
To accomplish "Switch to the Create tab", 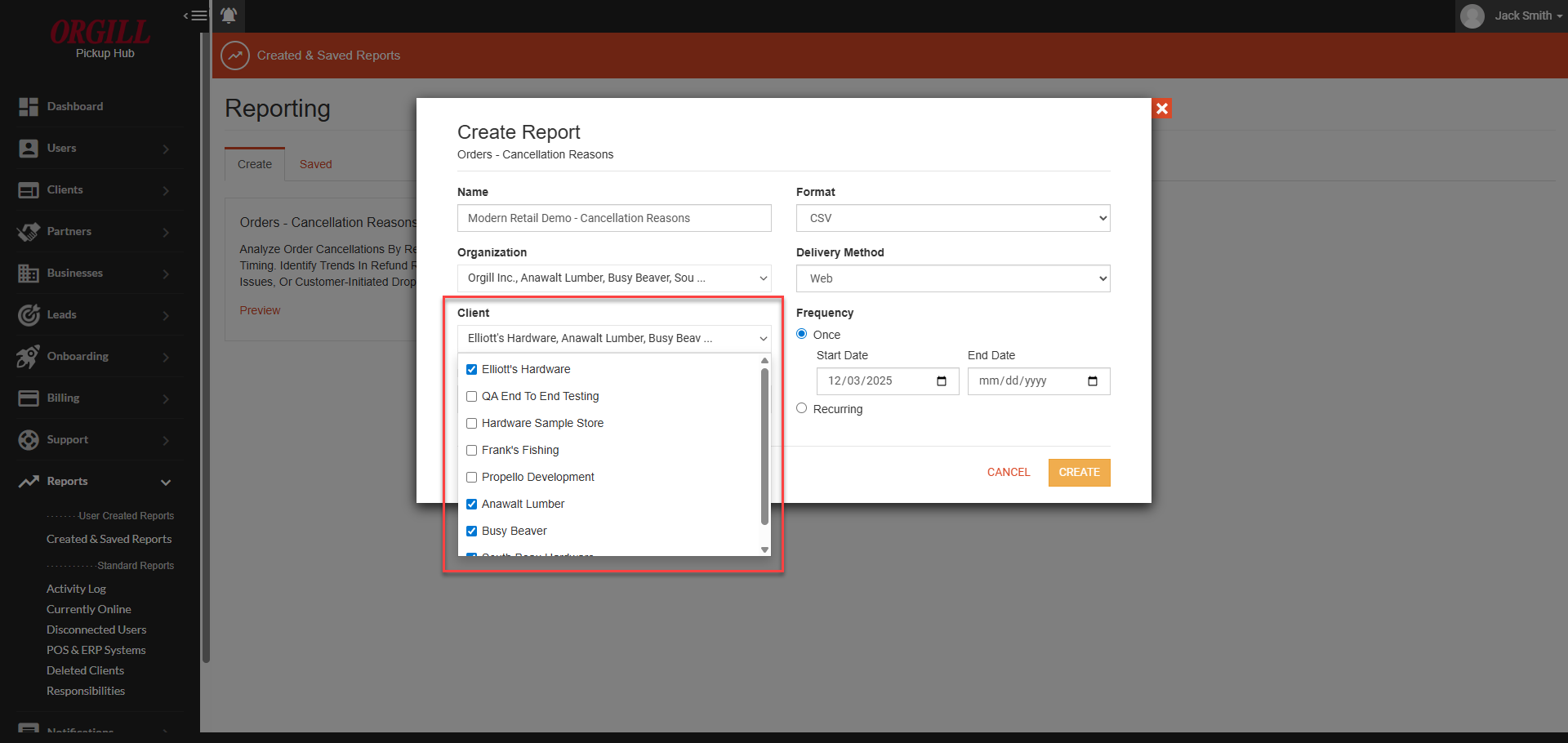I will tap(255, 164).
